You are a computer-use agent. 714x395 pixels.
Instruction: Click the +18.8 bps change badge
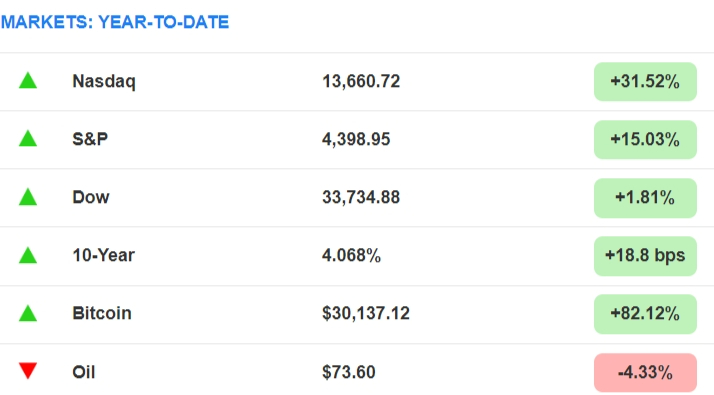pyautogui.click(x=645, y=256)
